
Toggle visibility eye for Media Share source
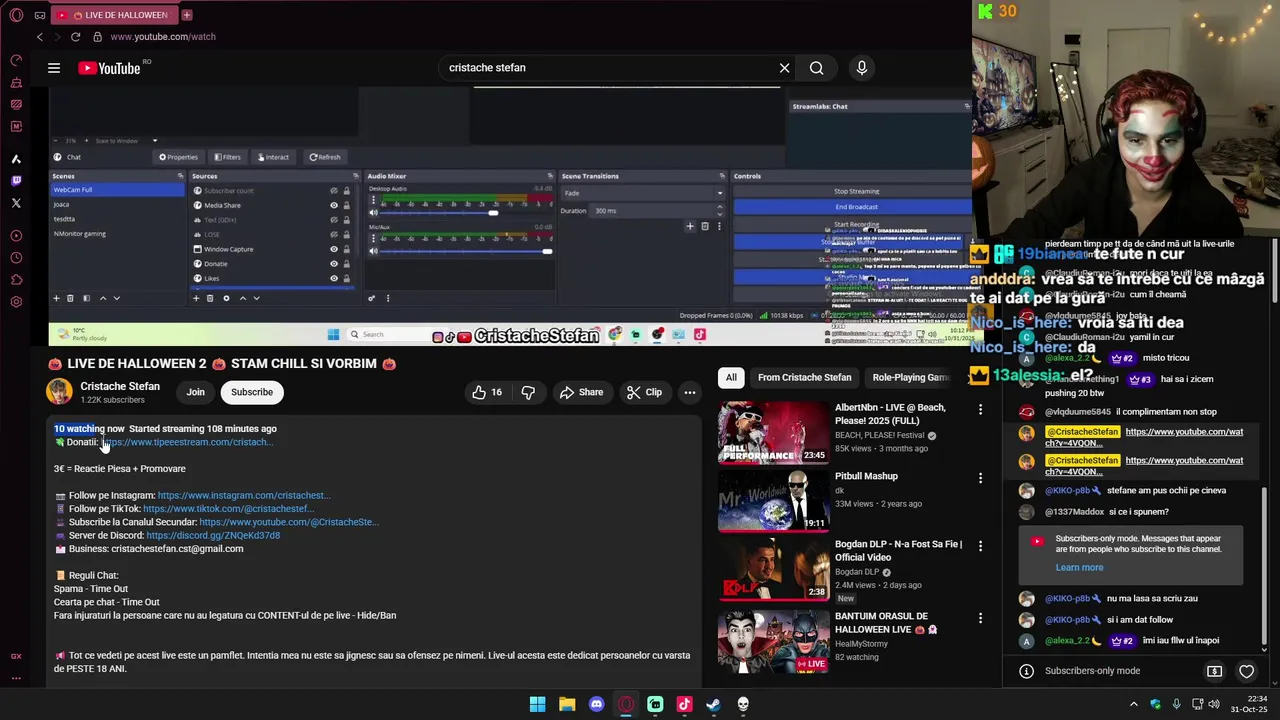334,205
